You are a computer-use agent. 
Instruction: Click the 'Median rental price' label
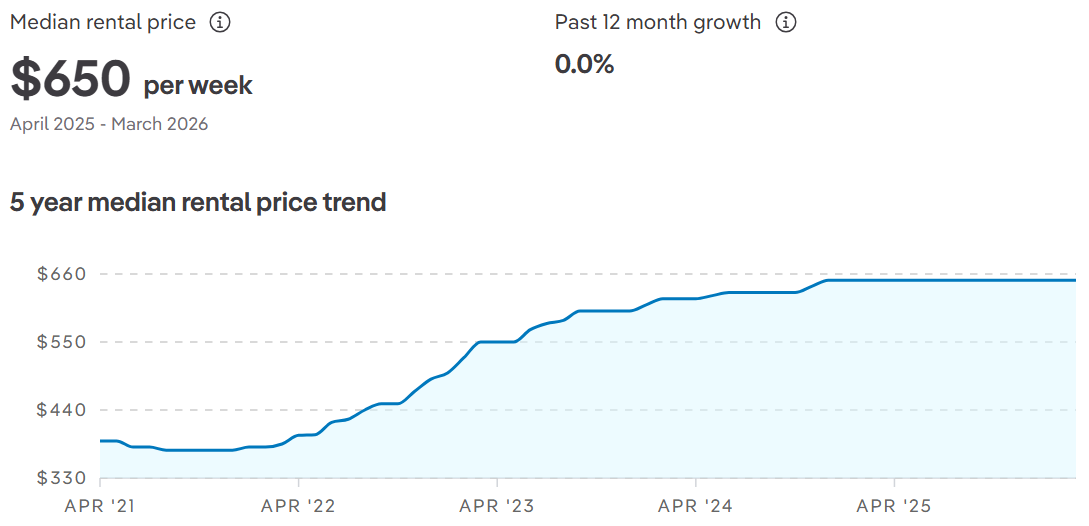point(103,22)
